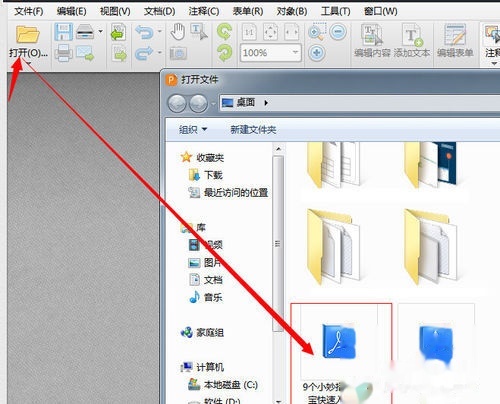The image size is (500, 404).
Task: Click the Undo arrow icon
Action: pyautogui.click(x=144, y=32)
